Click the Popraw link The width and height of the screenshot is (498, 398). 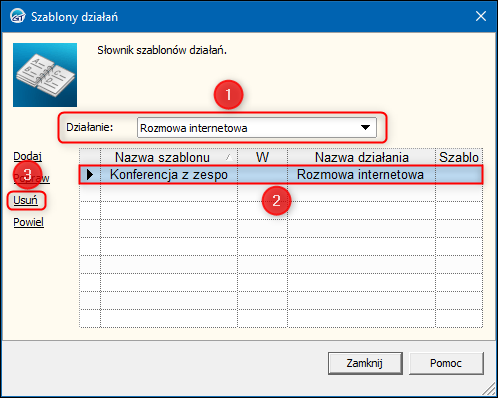31,178
